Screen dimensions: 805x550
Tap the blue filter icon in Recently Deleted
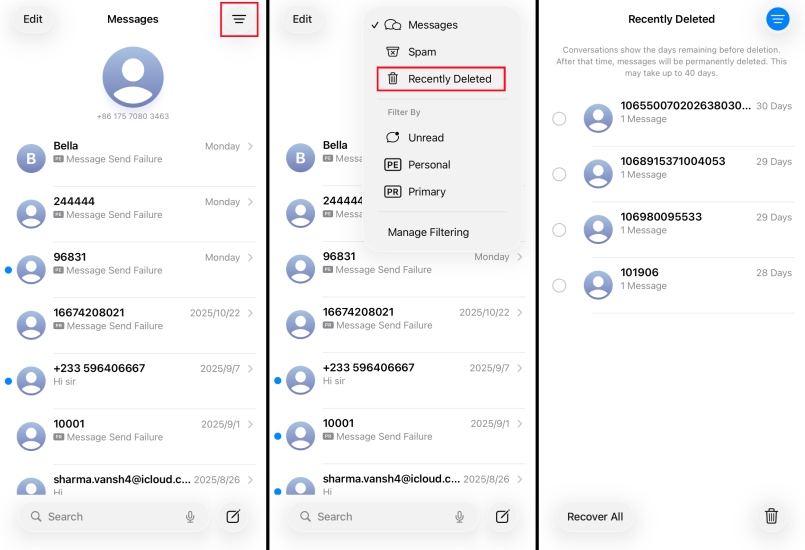(778, 20)
